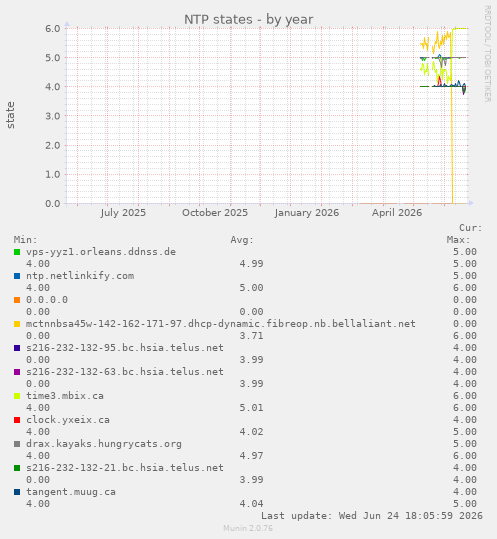Click the RRDTOOL / TOBI OETIKER vertical text

[x=487, y=54]
